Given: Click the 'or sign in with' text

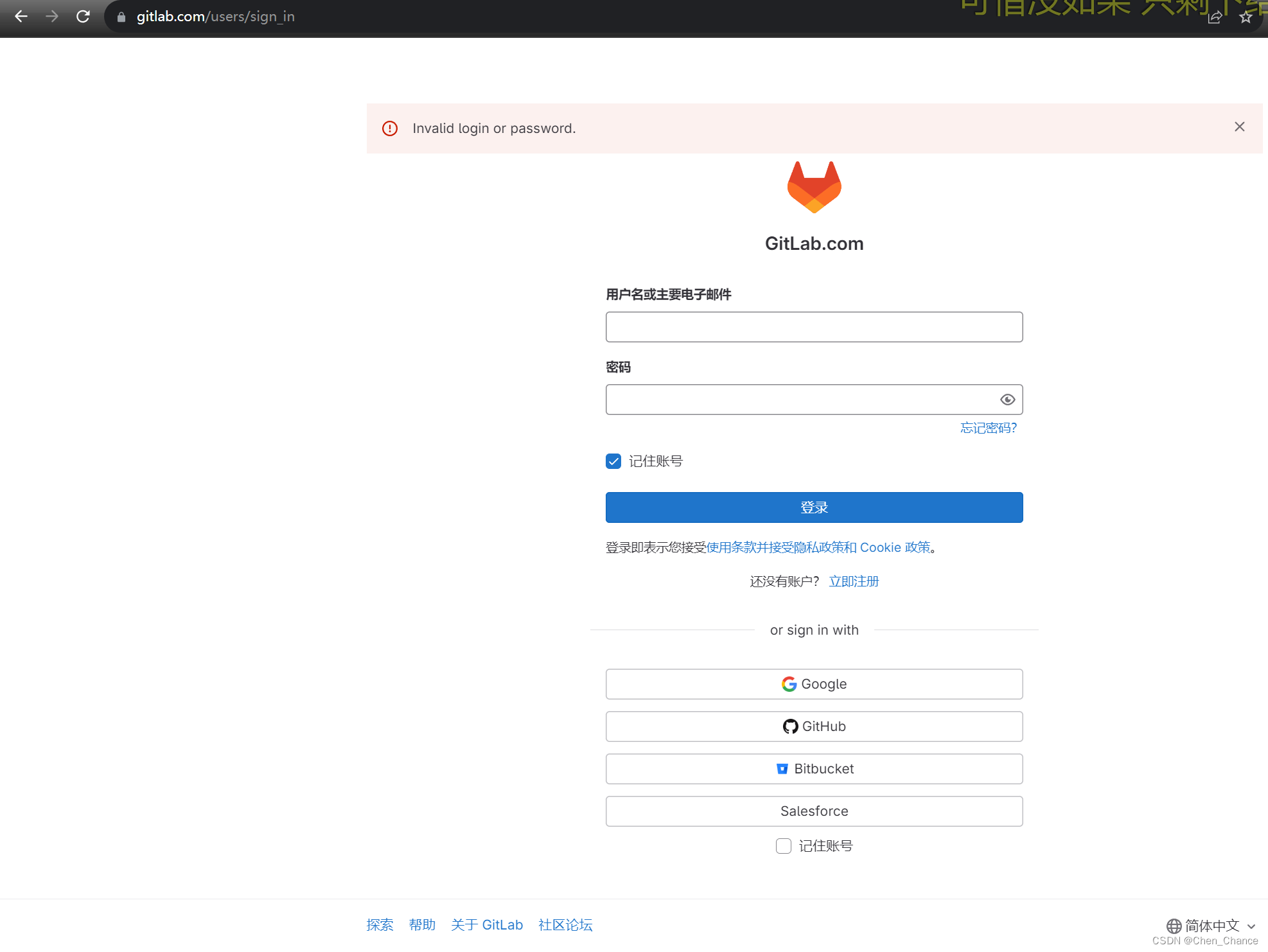Looking at the screenshot, I should tap(814, 630).
